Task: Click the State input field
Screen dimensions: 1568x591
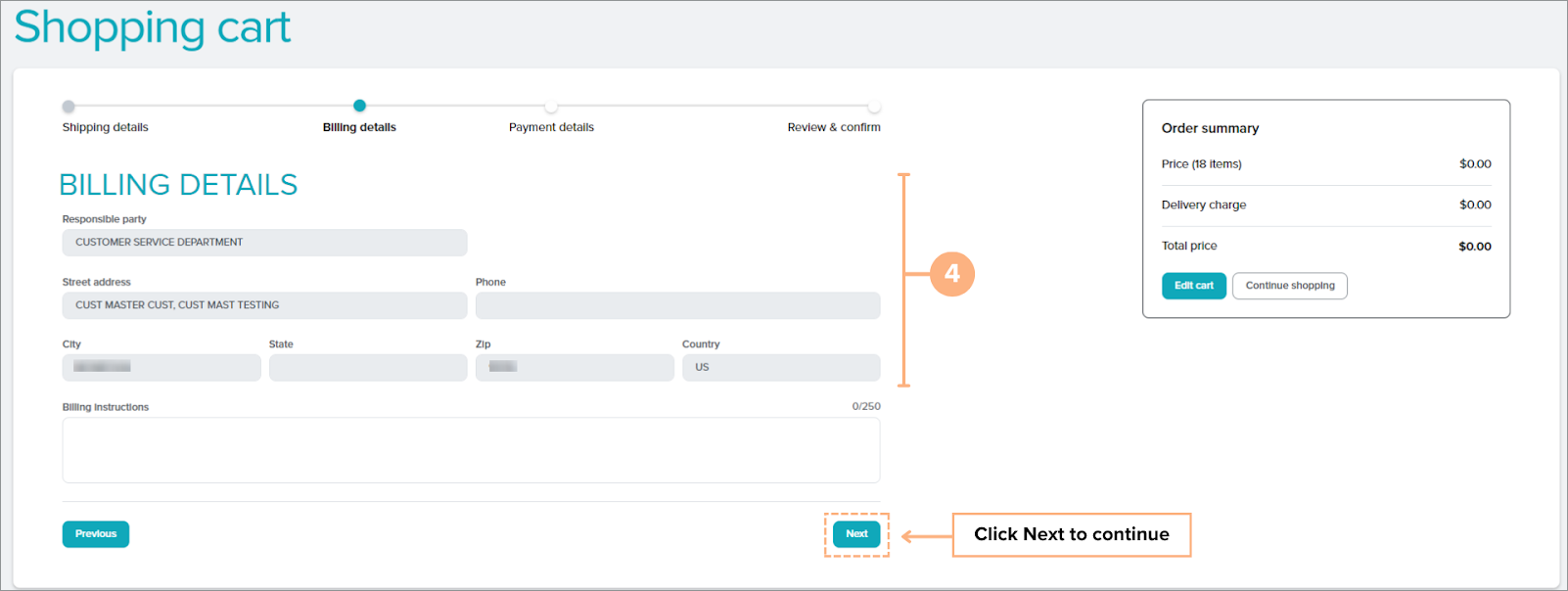Action: point(368,368)
